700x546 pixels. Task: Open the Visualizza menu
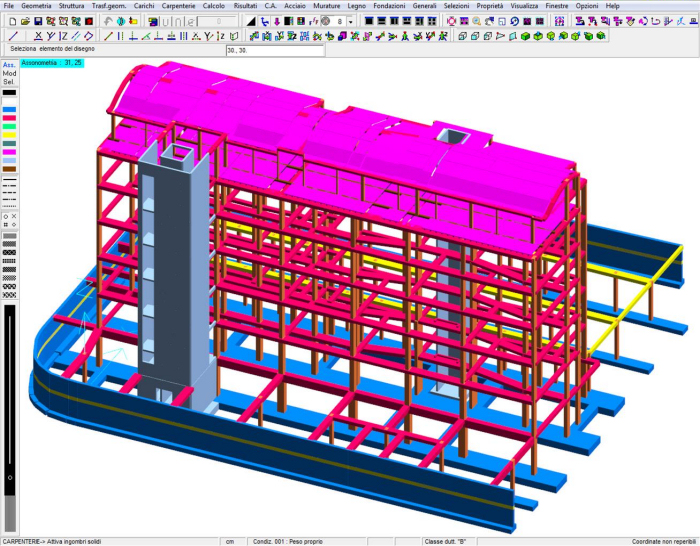(x=524, y=6)
